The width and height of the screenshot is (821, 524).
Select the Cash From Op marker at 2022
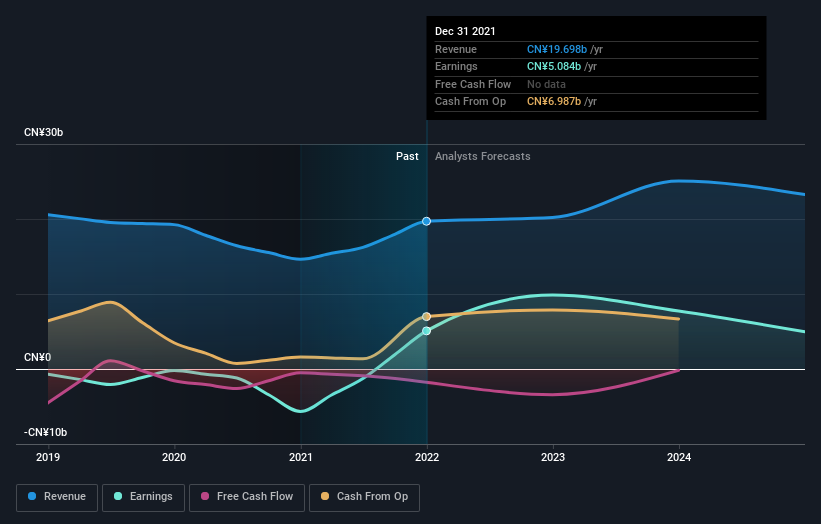427,317
